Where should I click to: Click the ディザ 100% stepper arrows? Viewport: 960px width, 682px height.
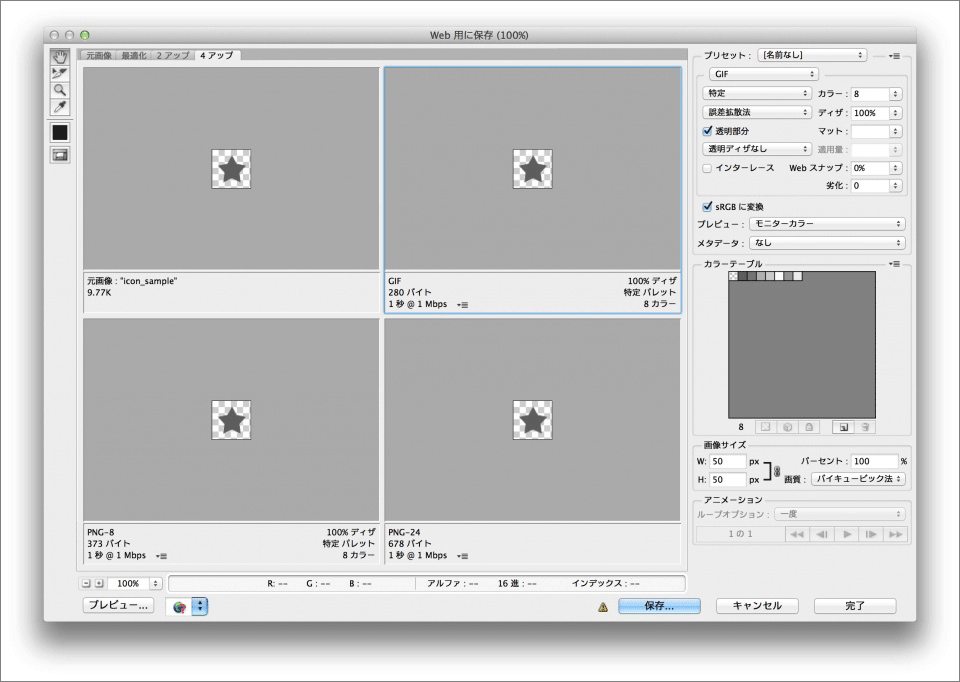pos(896,113)
